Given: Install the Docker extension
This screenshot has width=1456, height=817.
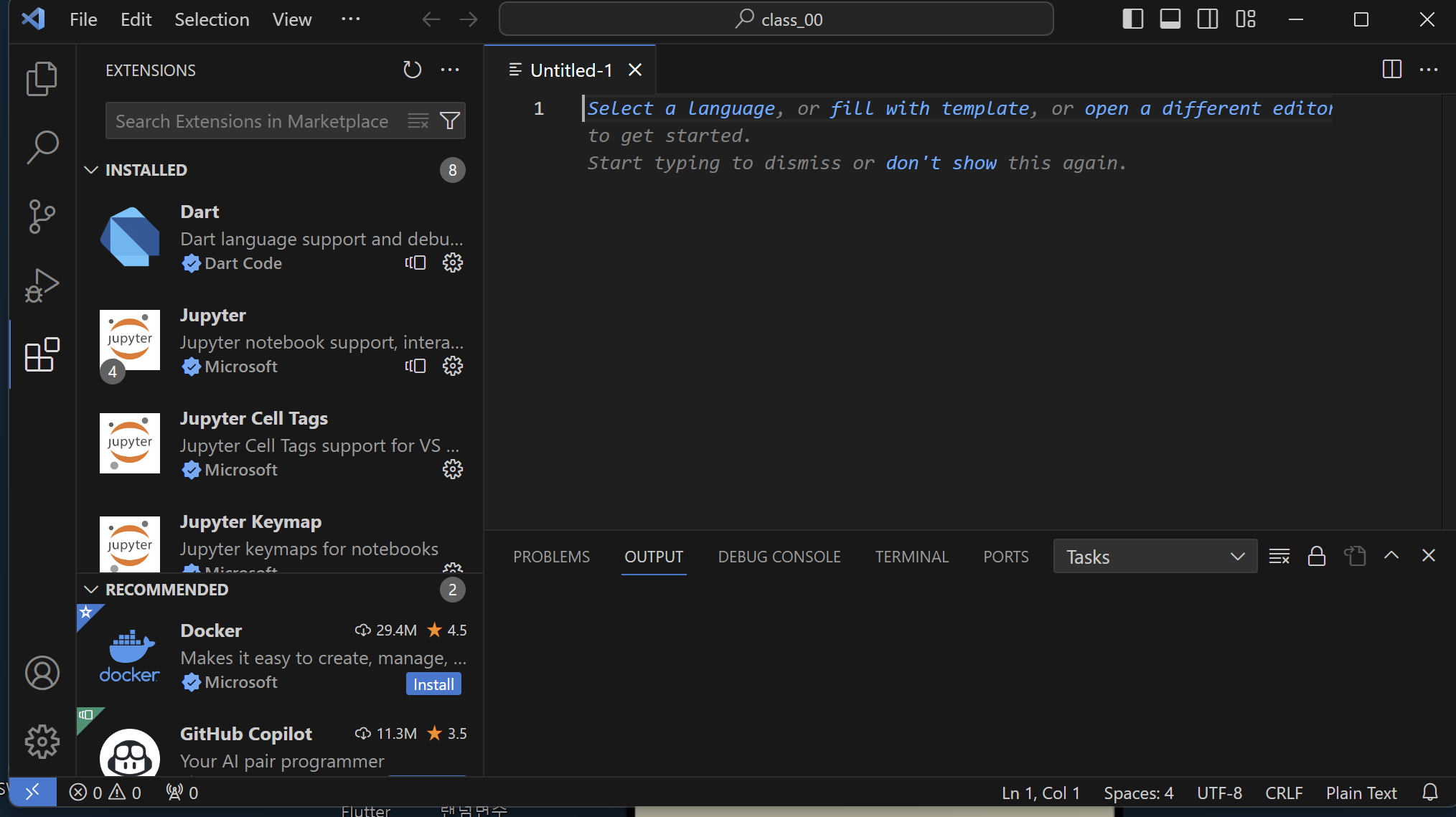Looking at the screenshot, I should point(433,684).
